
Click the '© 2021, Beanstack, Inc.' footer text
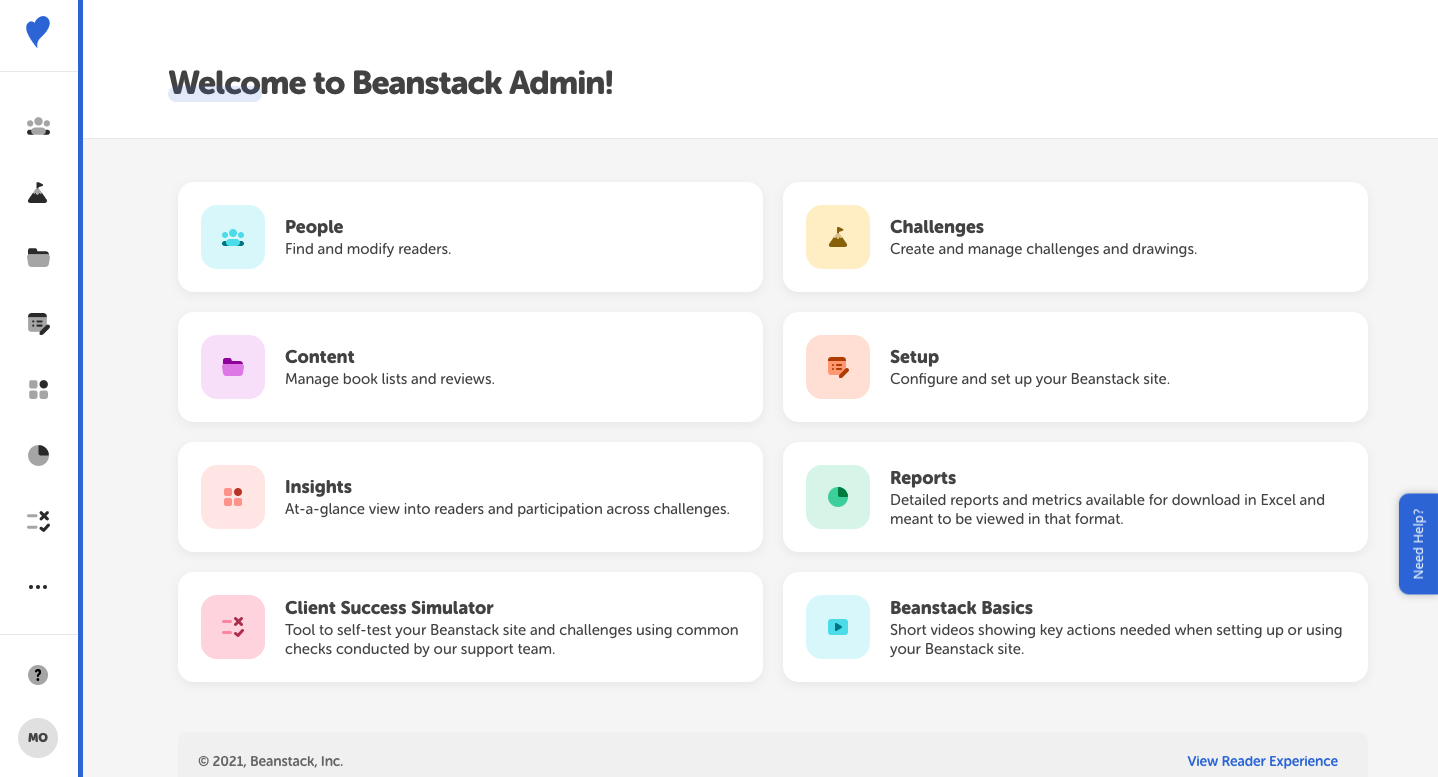(x=270, y=761)
